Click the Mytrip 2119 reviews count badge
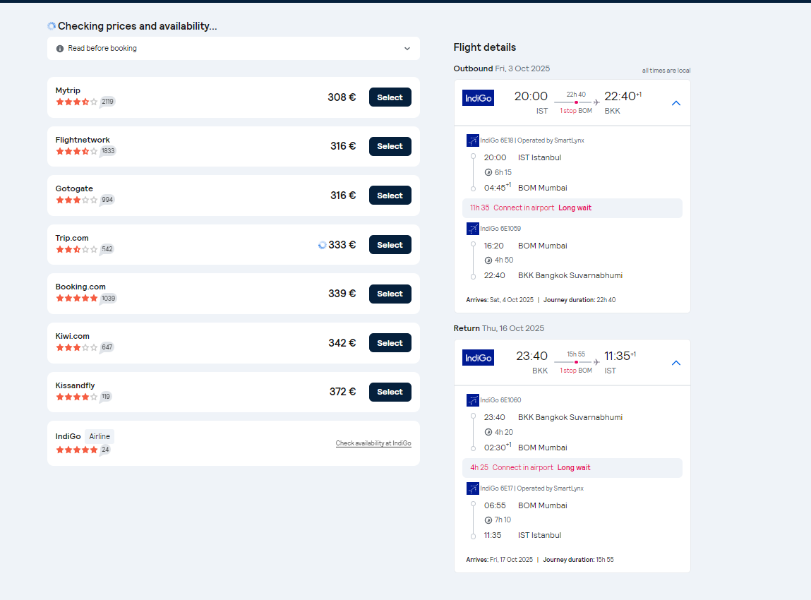Image resolution: width=811 pixels, height=600 pixels. point(108,102)
